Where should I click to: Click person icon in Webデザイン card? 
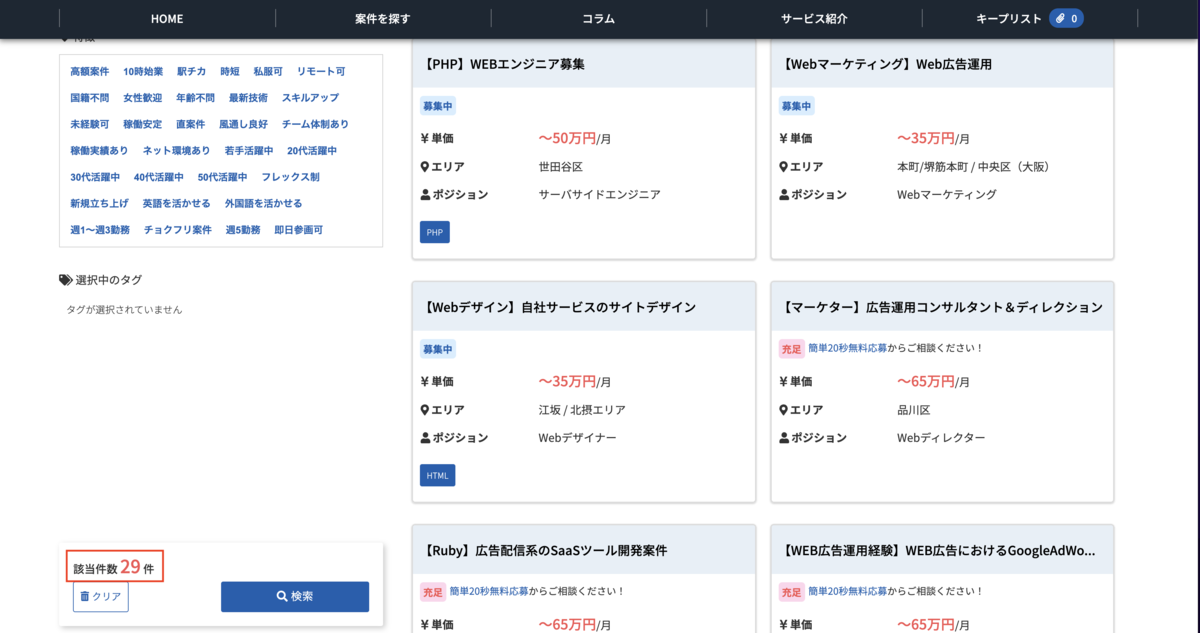[x=425, y=437]
